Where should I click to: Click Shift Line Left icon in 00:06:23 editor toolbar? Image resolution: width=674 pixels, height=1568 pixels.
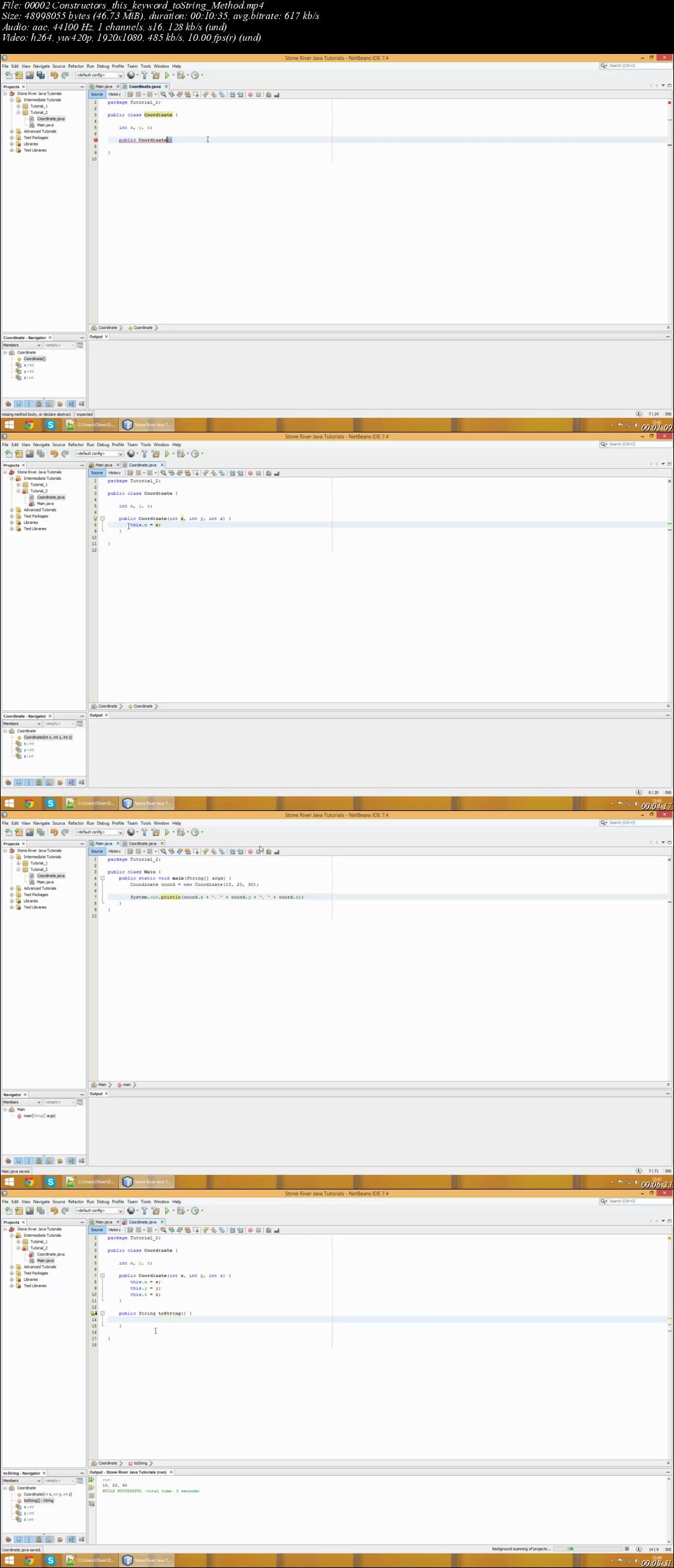click(x=232, y=852)
